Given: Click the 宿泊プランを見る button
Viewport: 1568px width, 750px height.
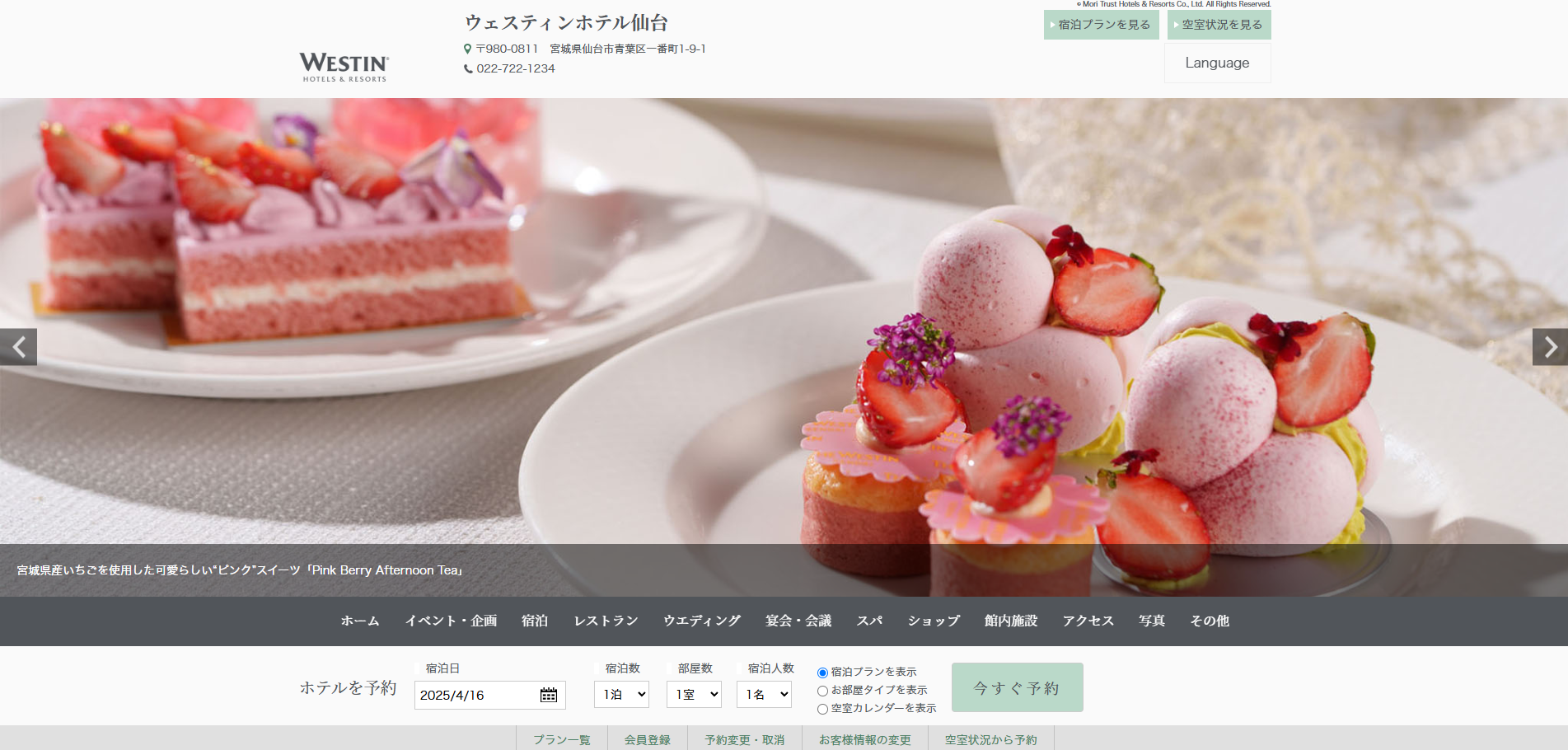Looking at the screenshot, I should click(x=1101, y=25).
